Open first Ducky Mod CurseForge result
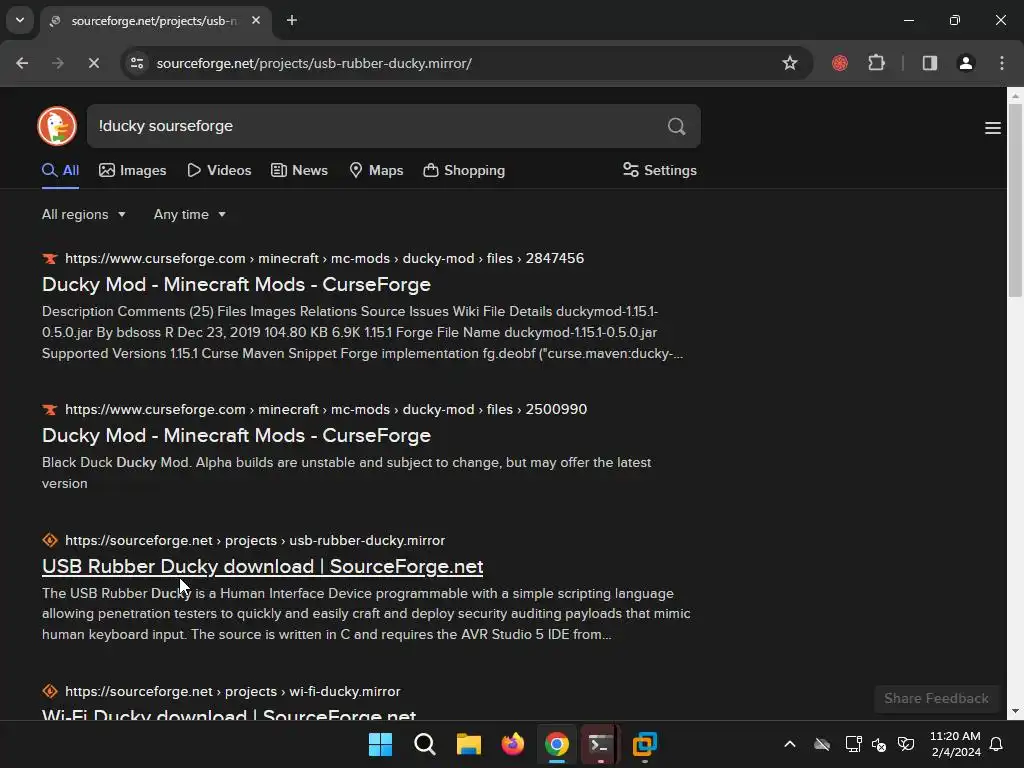1024x768 pixels. (236, 285)
